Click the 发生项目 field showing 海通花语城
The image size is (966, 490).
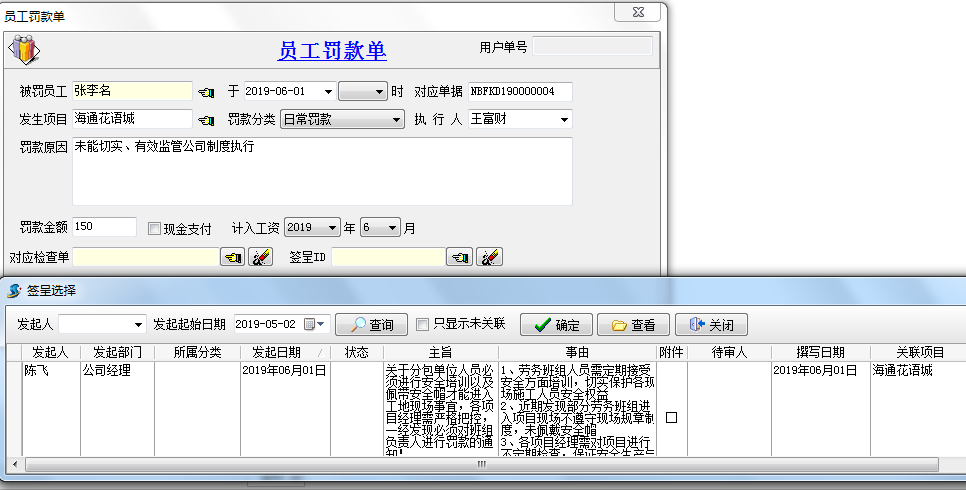pos(132,119)
